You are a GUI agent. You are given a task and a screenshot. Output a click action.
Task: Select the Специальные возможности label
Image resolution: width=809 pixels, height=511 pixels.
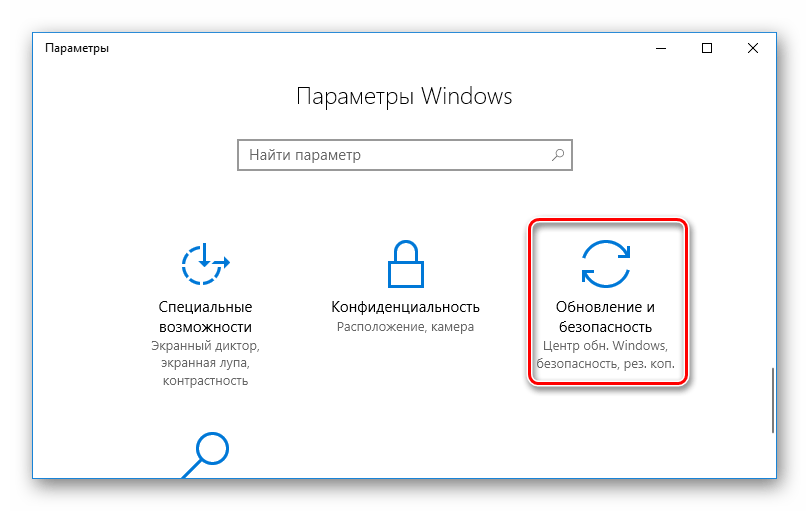(x=205, y=317)
